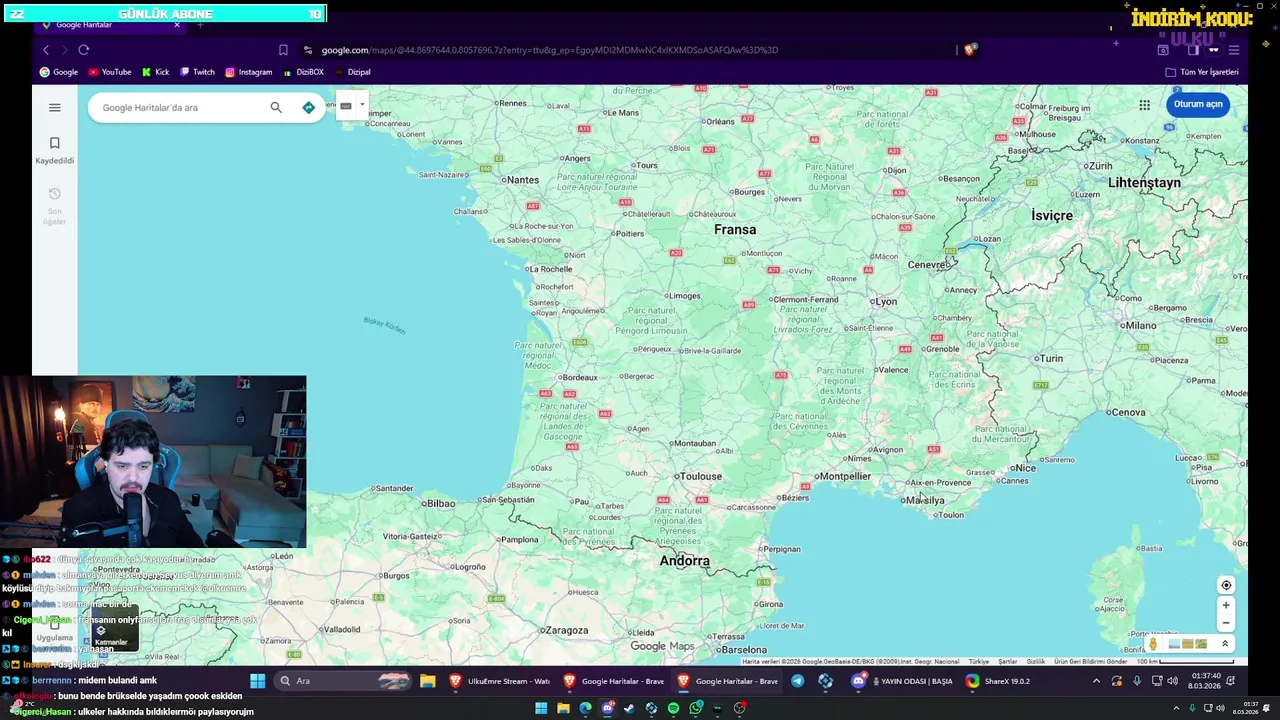Open Brave Shields lion icon
This screenshot has width=1280, height=720.
(970, 49)
